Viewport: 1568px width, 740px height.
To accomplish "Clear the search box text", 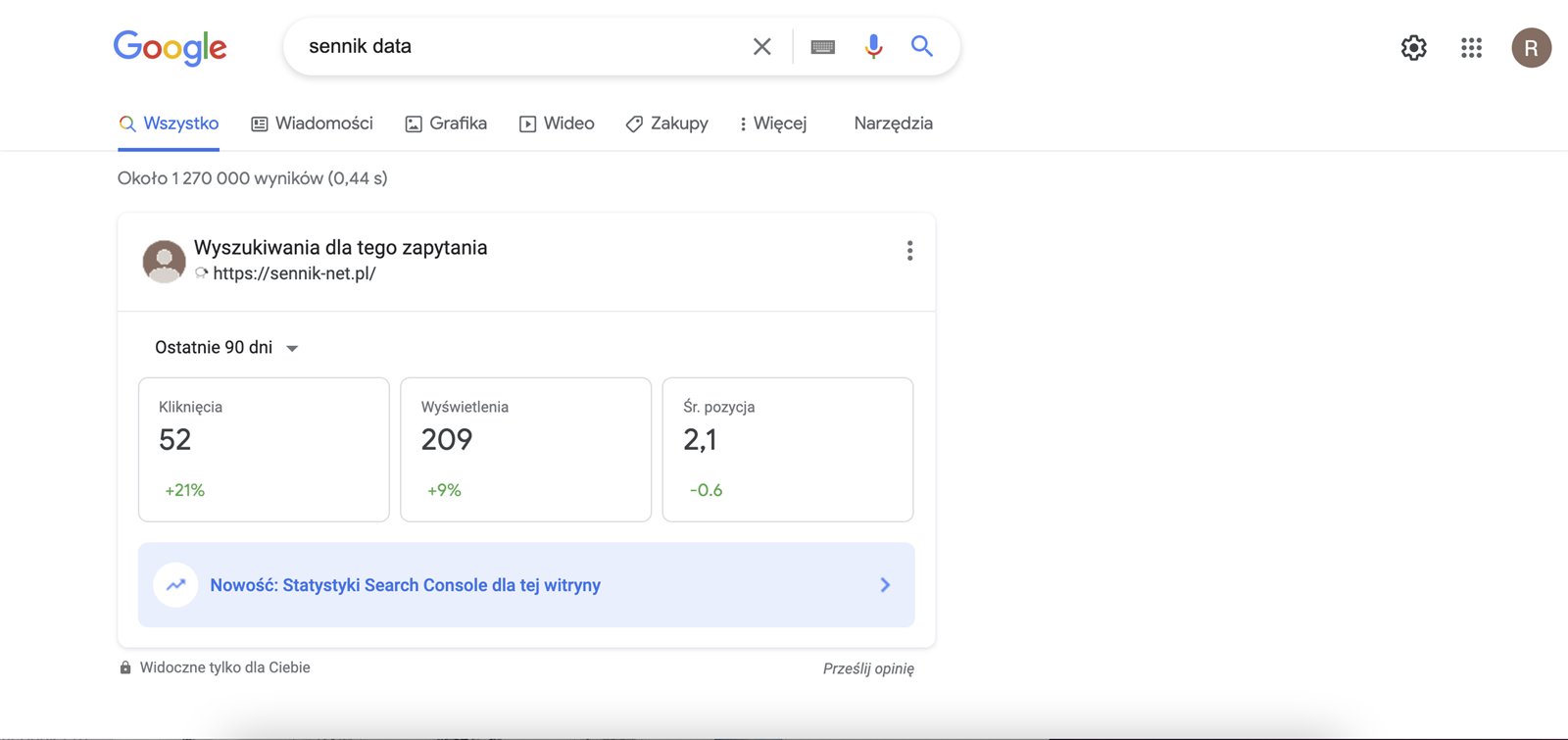I will coord(761,46).
